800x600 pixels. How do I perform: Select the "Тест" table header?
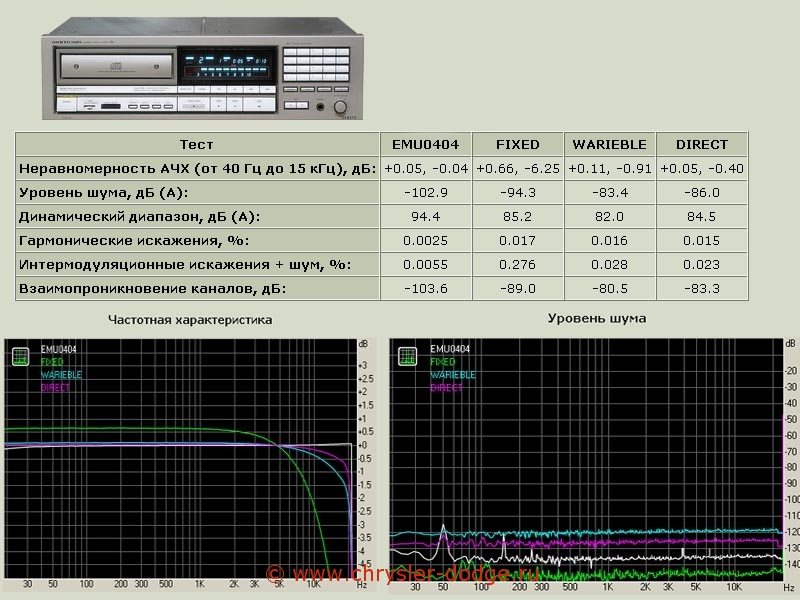[196, 144]
